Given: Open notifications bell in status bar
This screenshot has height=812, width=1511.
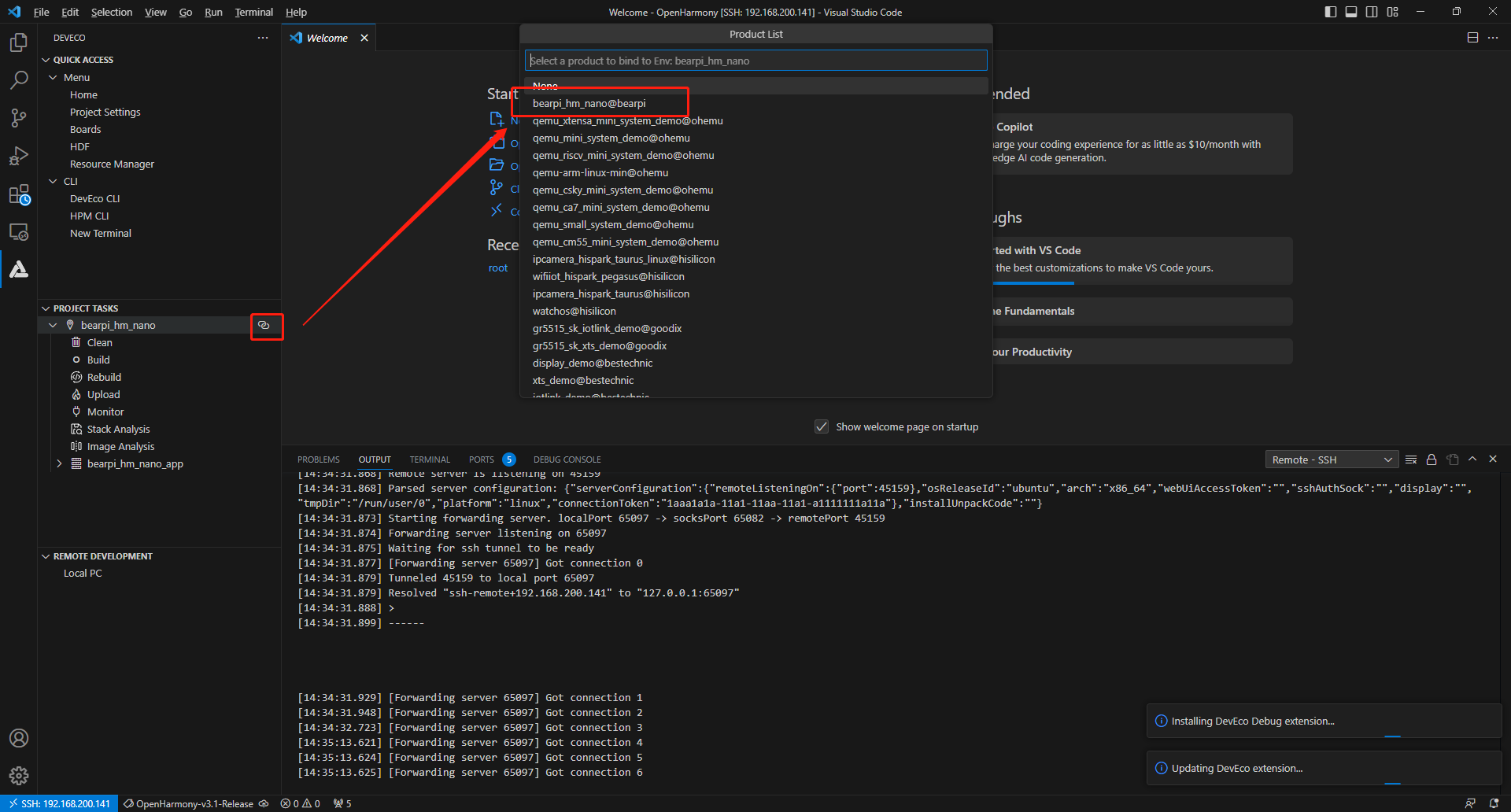Looking at the screenshot, I should (x=1494, y=803).
